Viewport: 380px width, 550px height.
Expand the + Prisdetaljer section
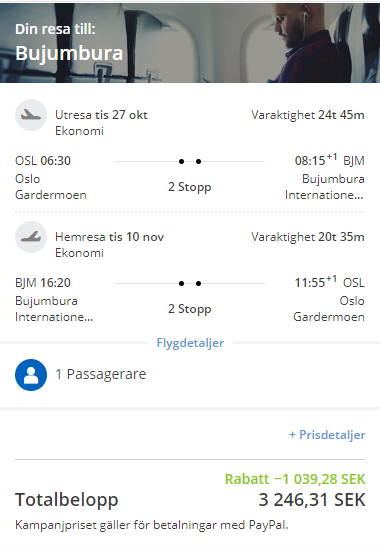pyautogui.click(x=327, y=435)
